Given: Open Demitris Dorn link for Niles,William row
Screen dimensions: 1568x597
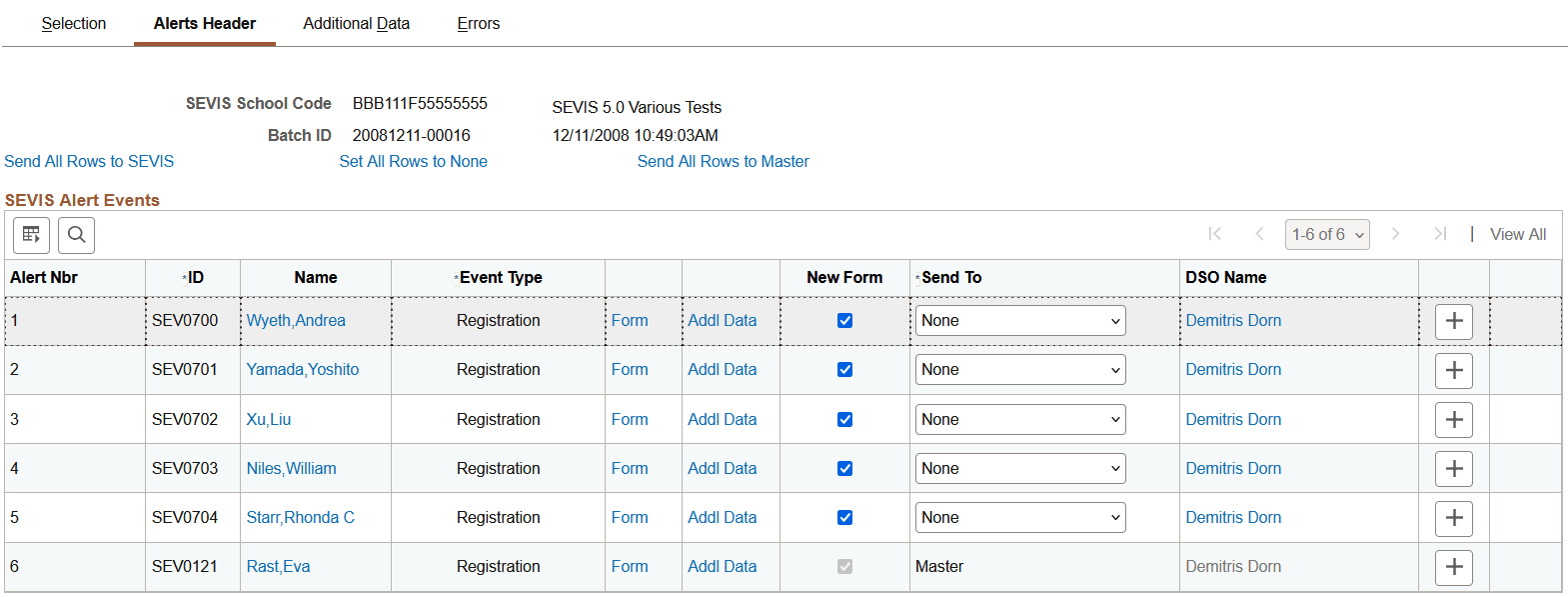Looking at the screenshot, I should (1233, 469).
